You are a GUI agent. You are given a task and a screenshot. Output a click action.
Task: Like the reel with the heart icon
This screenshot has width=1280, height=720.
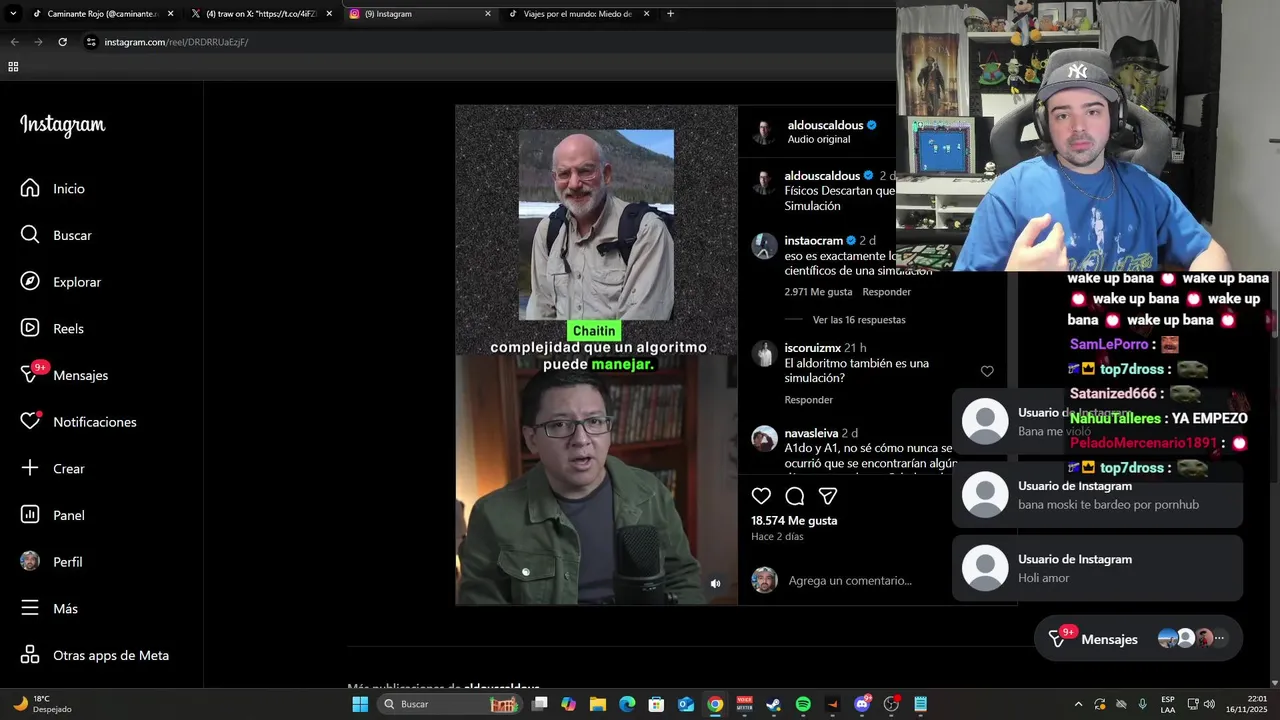click(761, 496)
